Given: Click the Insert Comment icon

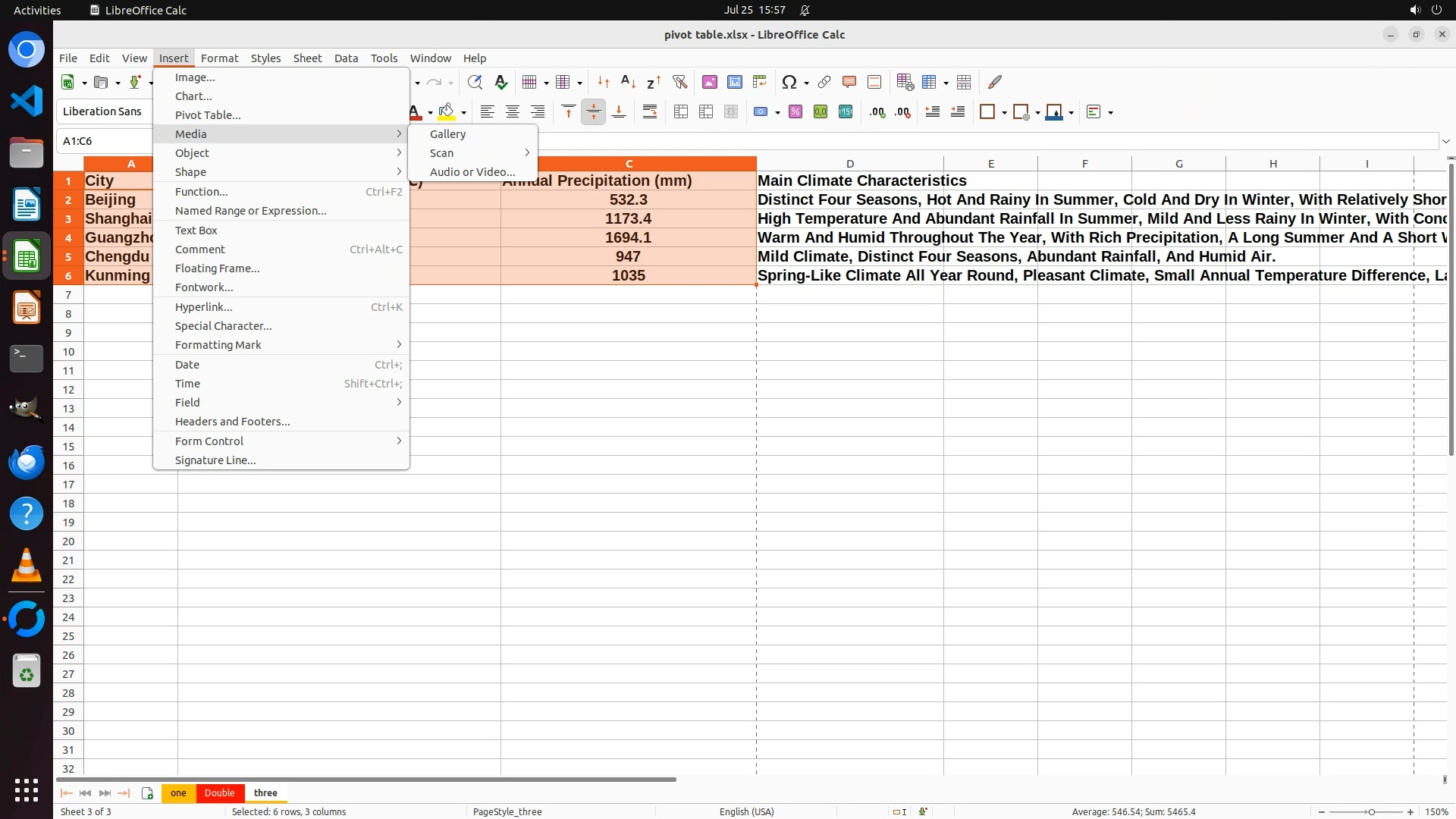Looking at the screenshot, I should tap(849, 82).
